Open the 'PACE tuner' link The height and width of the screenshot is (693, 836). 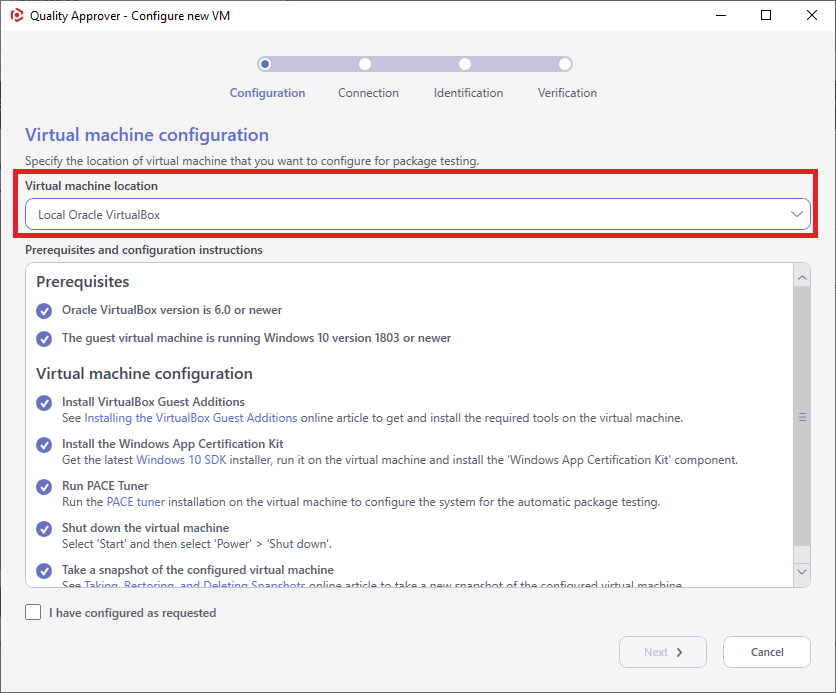coord(135,502)
